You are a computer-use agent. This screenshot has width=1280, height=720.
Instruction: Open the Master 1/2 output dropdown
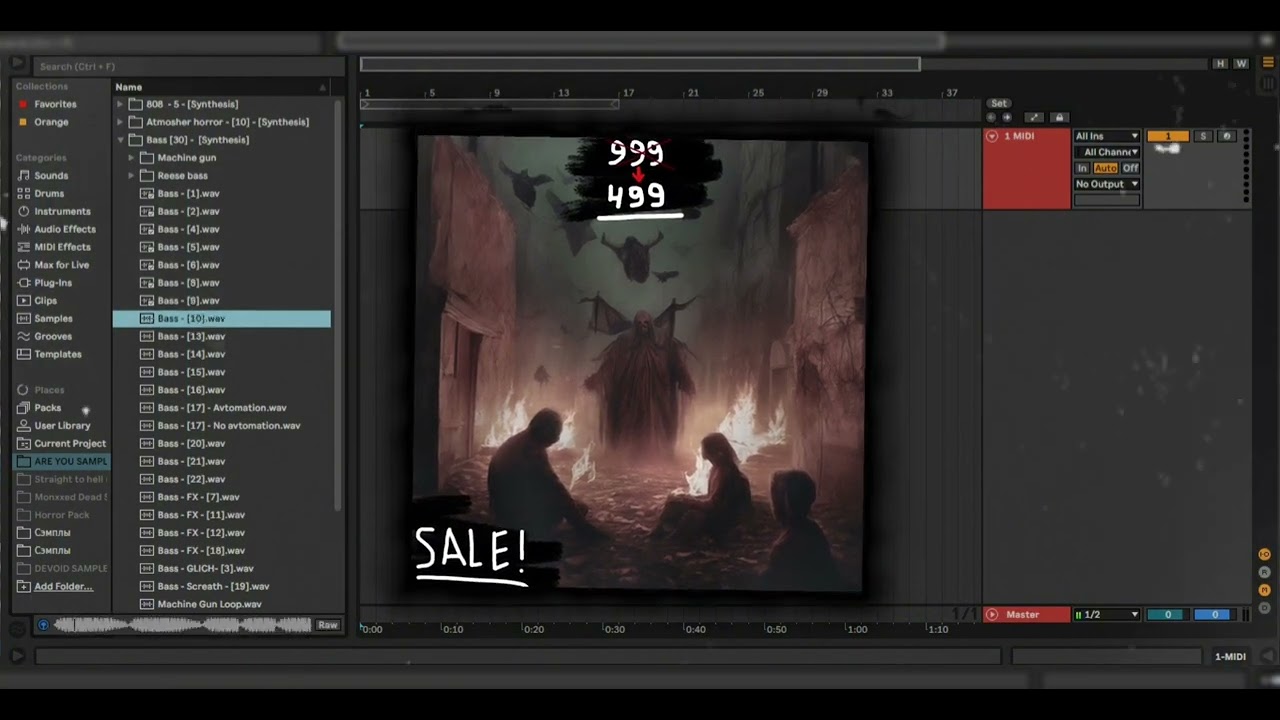1107,615
